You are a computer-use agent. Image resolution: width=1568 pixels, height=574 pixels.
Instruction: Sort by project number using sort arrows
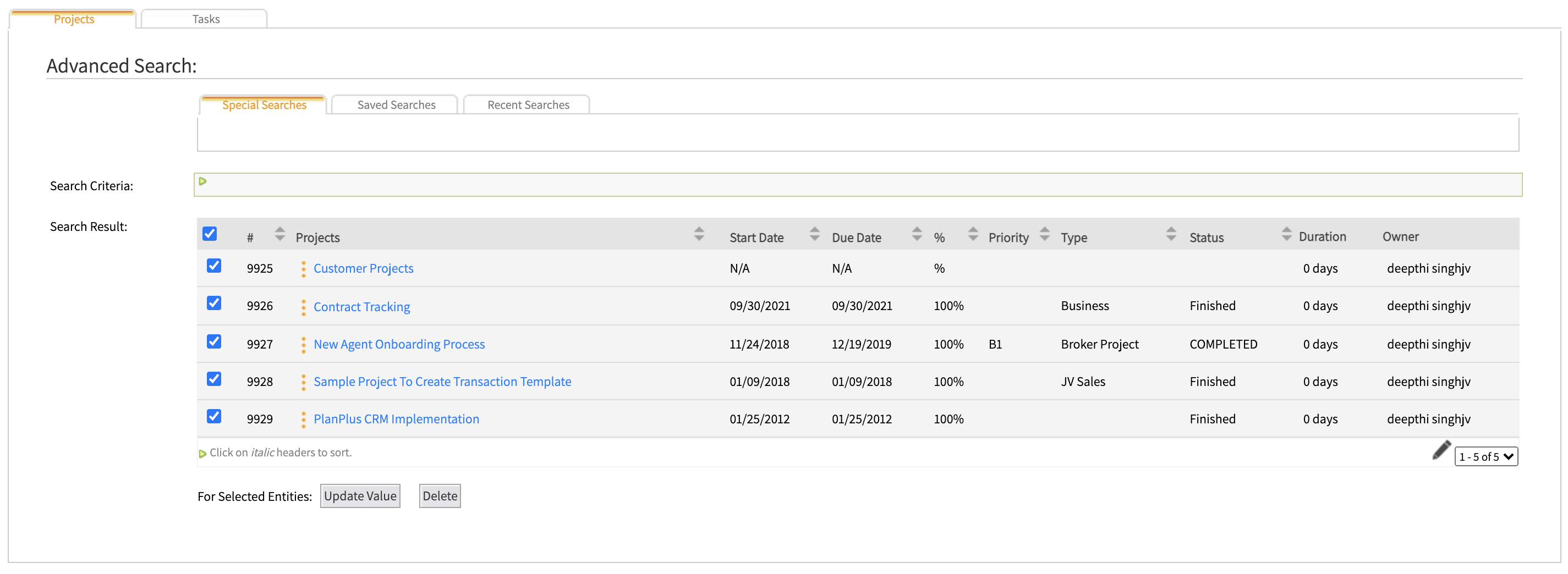pos(279,234)
